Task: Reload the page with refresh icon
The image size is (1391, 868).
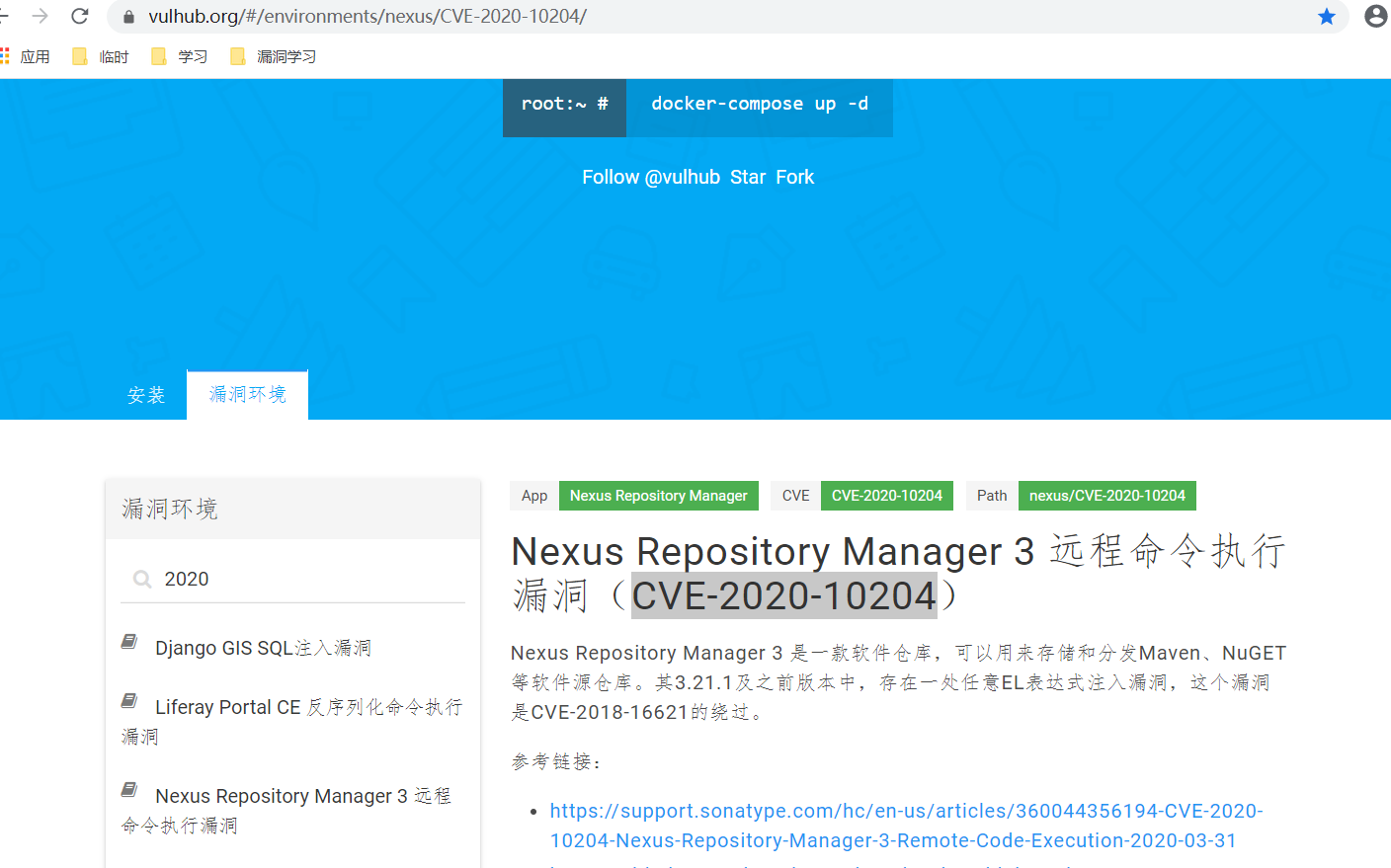Action: tap(80, 16)
